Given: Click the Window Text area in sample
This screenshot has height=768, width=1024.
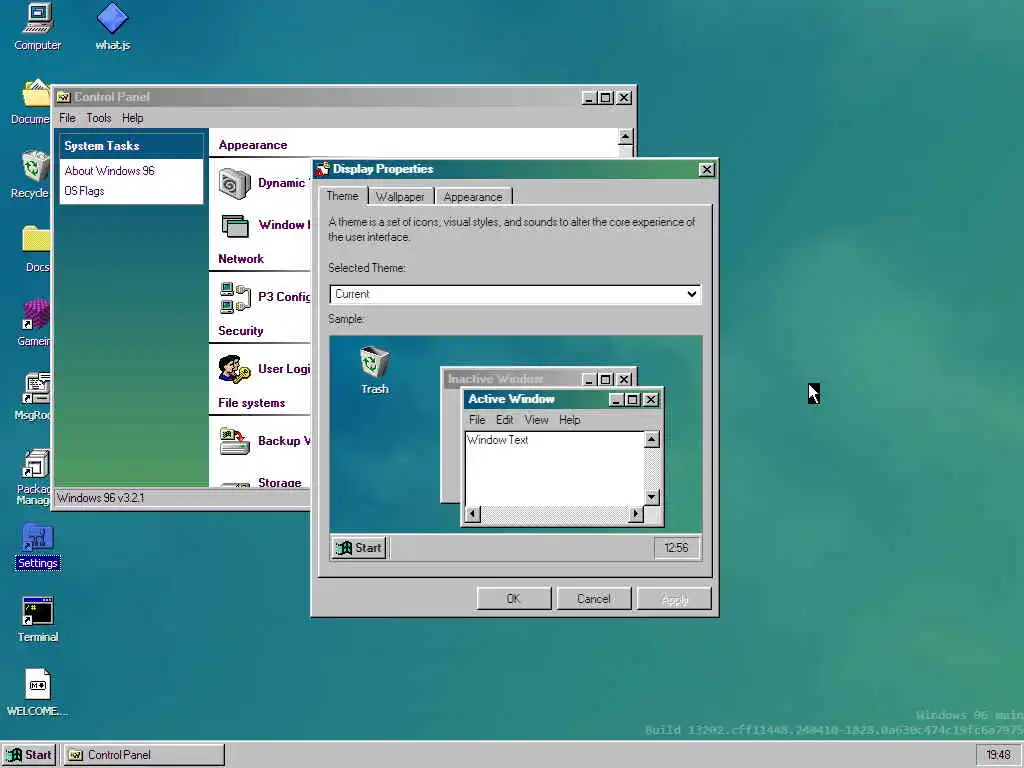Looking at the screenshot, I should pyautogui.click(x=554, y=468).
